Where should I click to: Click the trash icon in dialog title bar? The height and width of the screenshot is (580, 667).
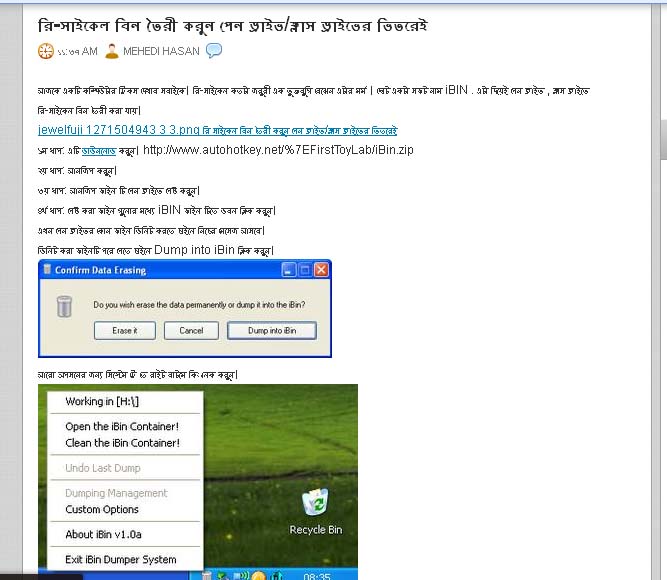pyautogui.click(x=48, y=269)
